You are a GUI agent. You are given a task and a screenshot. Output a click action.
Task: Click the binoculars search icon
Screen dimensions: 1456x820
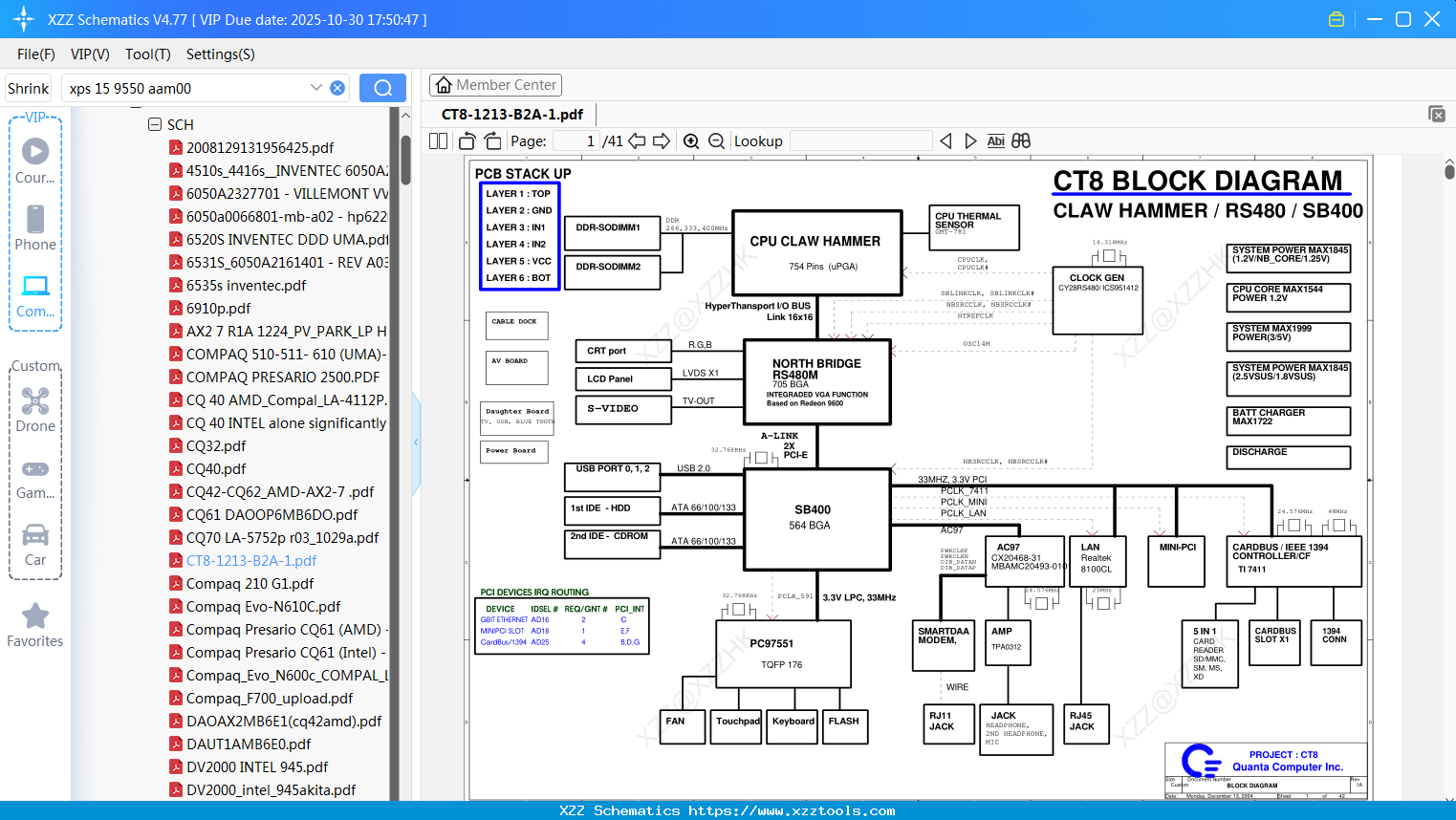(x=1021, y=141)
